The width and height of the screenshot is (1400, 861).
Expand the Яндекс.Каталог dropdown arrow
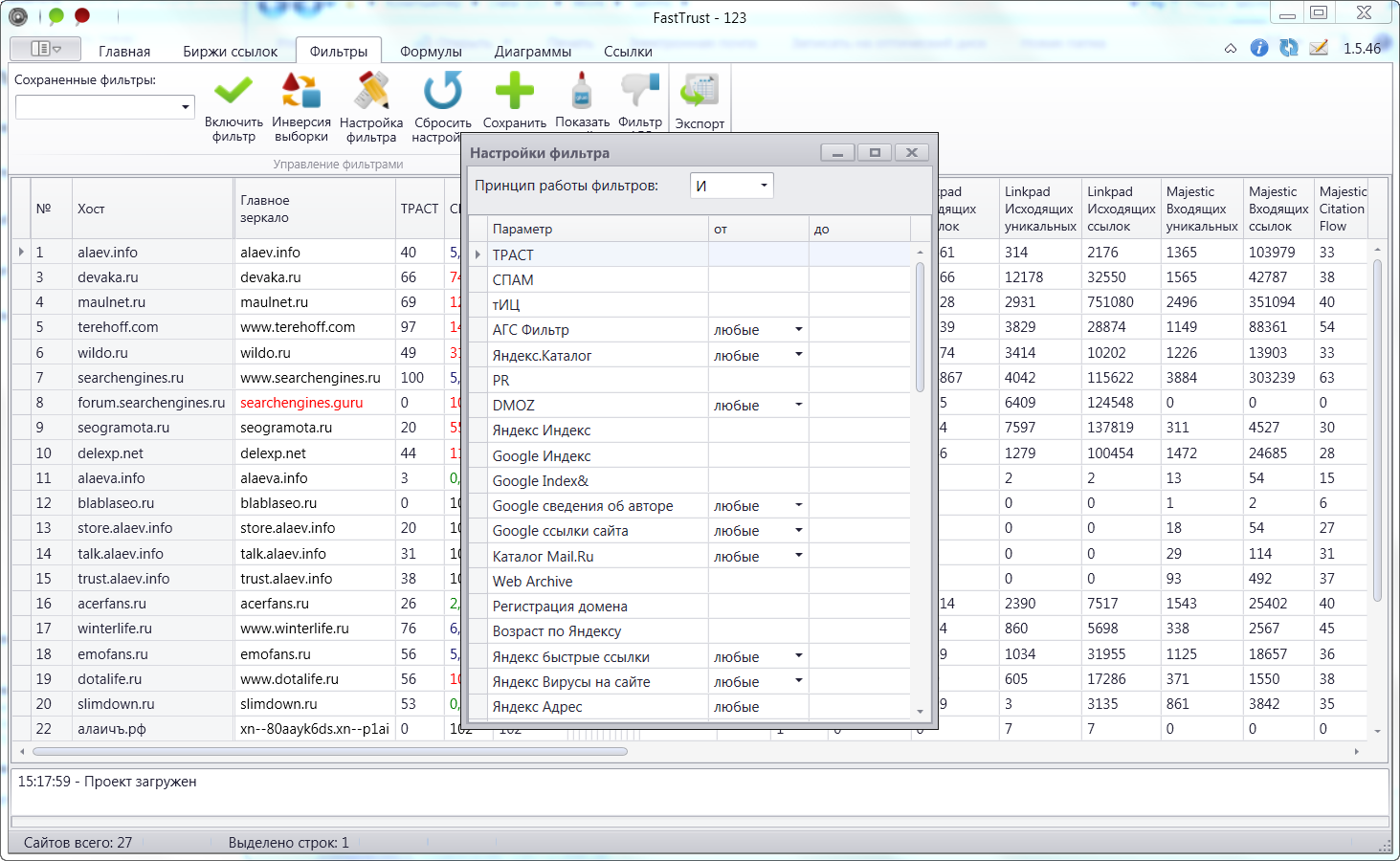tap(798, 355)
